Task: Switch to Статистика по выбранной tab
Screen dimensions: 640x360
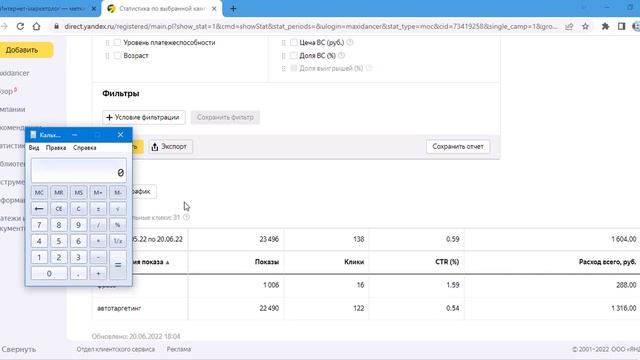Action: coord(162,9)
